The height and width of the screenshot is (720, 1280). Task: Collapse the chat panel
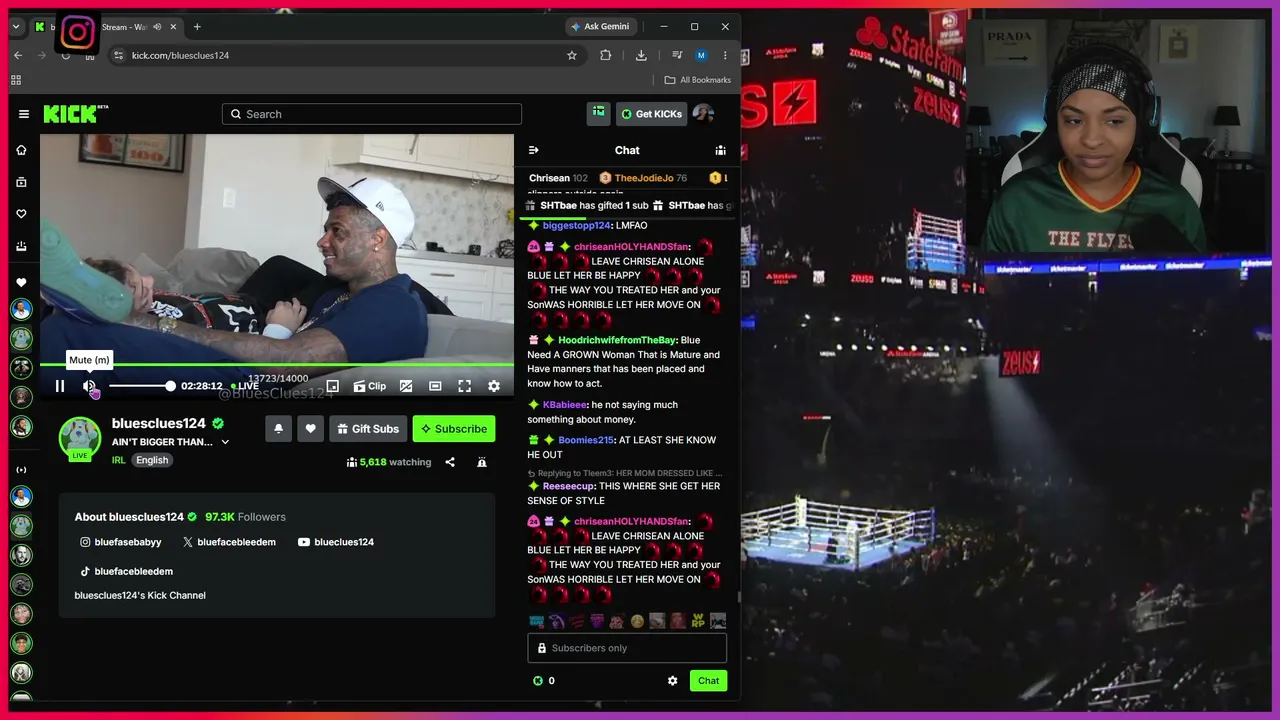tap(534, 150)
